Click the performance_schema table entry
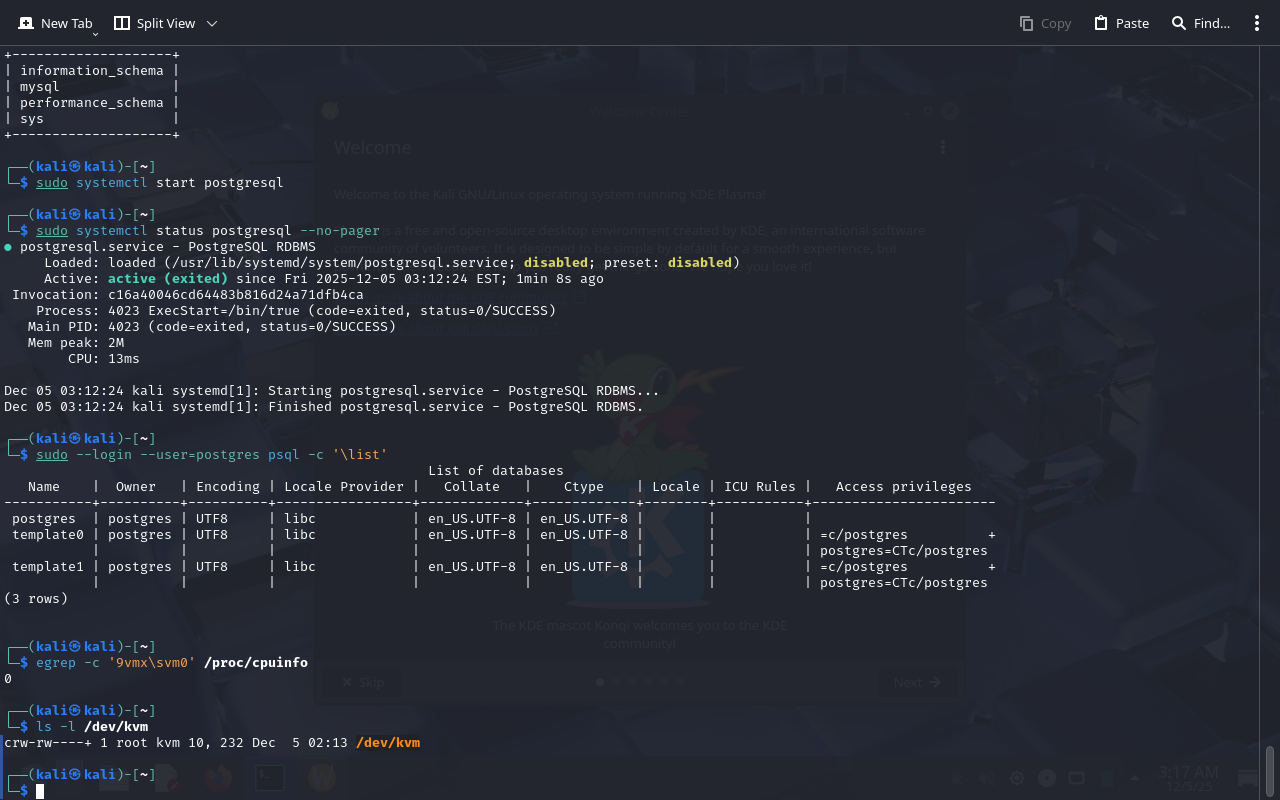The height and width of the screenshot is (800, 1280). pyautogui.click(x=92, y=103)
